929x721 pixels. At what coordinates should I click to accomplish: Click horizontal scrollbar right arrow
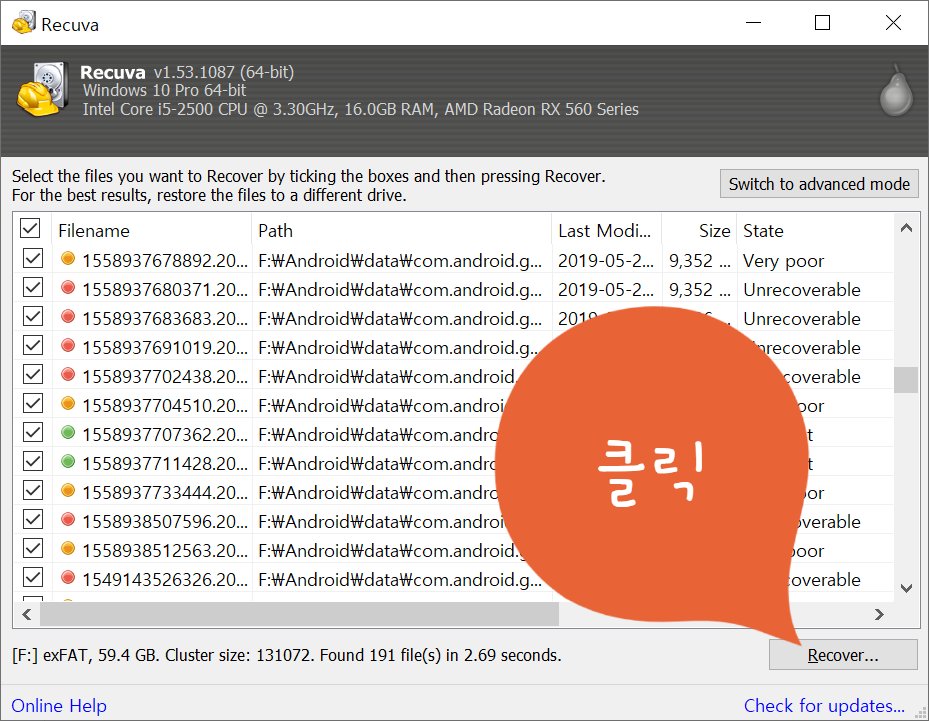click(879, 614)
